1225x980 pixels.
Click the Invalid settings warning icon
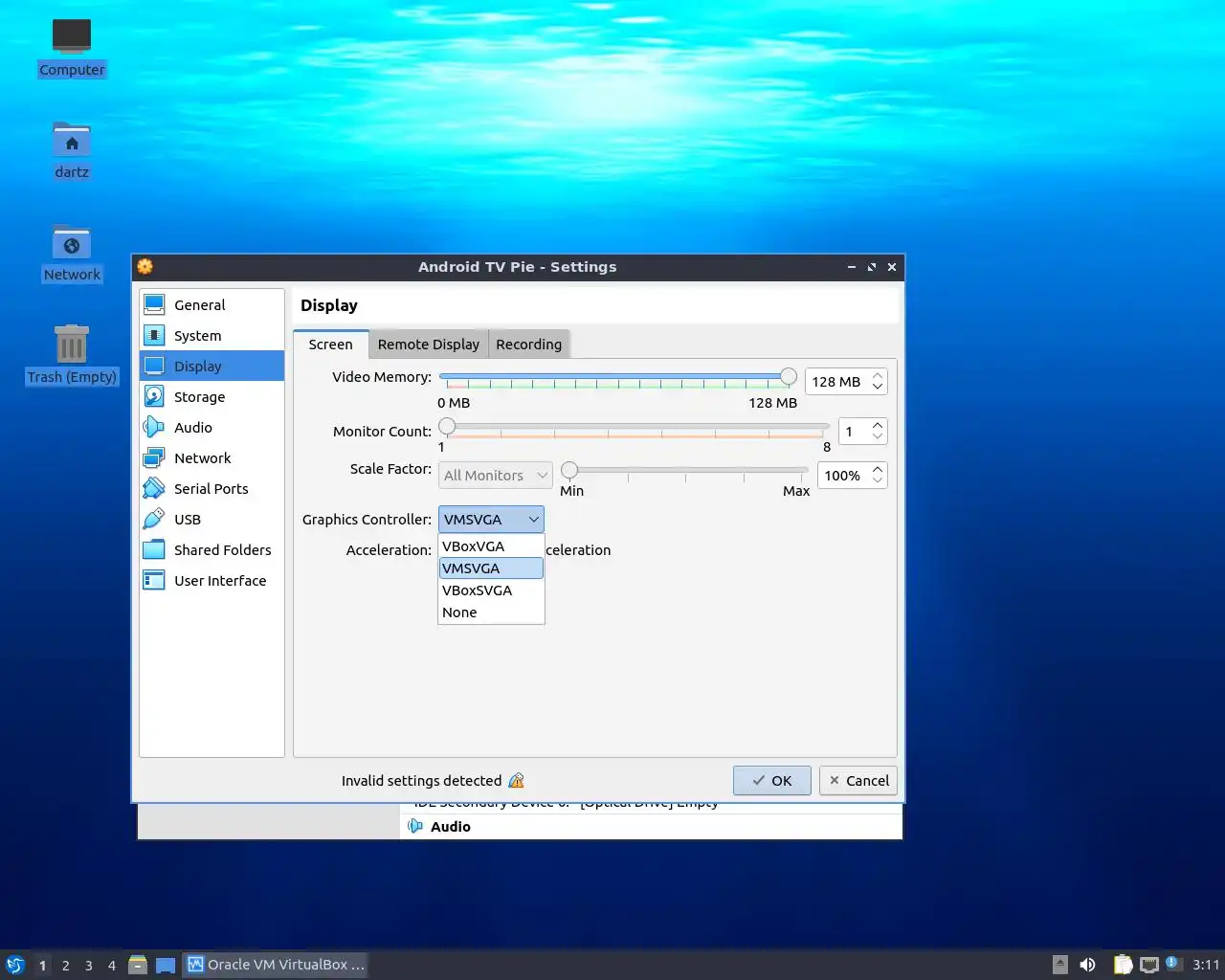click(x=517, y=781)
